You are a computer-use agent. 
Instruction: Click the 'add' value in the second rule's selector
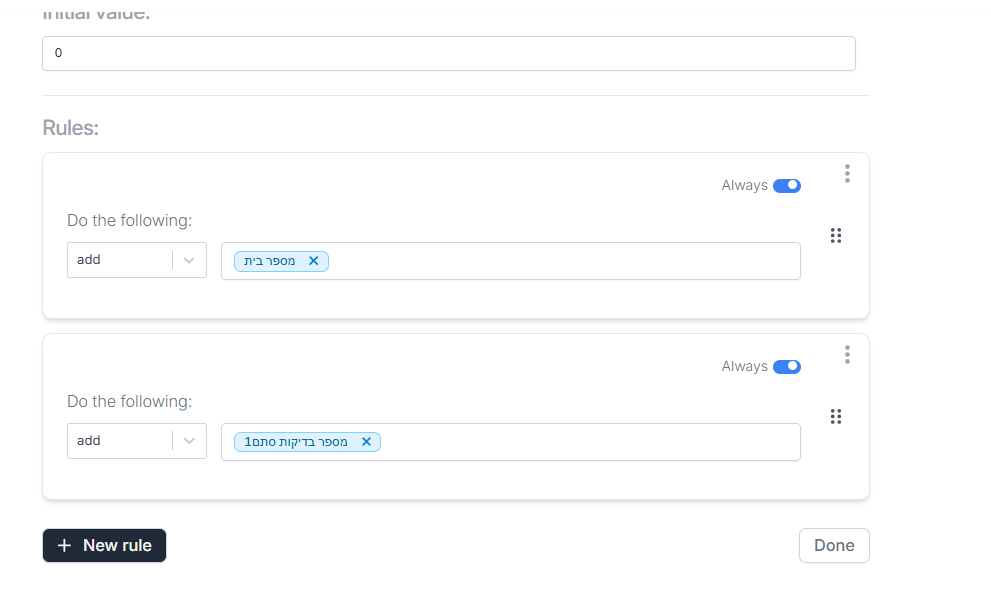(90, 441)
